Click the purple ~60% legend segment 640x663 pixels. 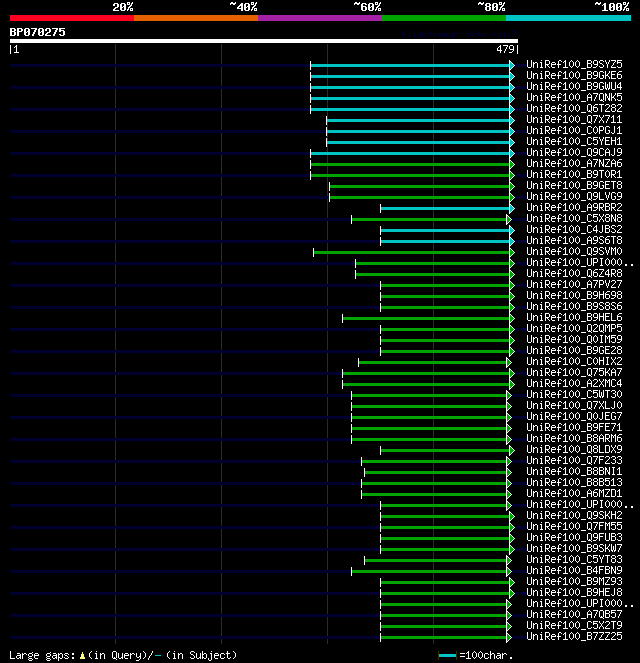coord(320,18)
